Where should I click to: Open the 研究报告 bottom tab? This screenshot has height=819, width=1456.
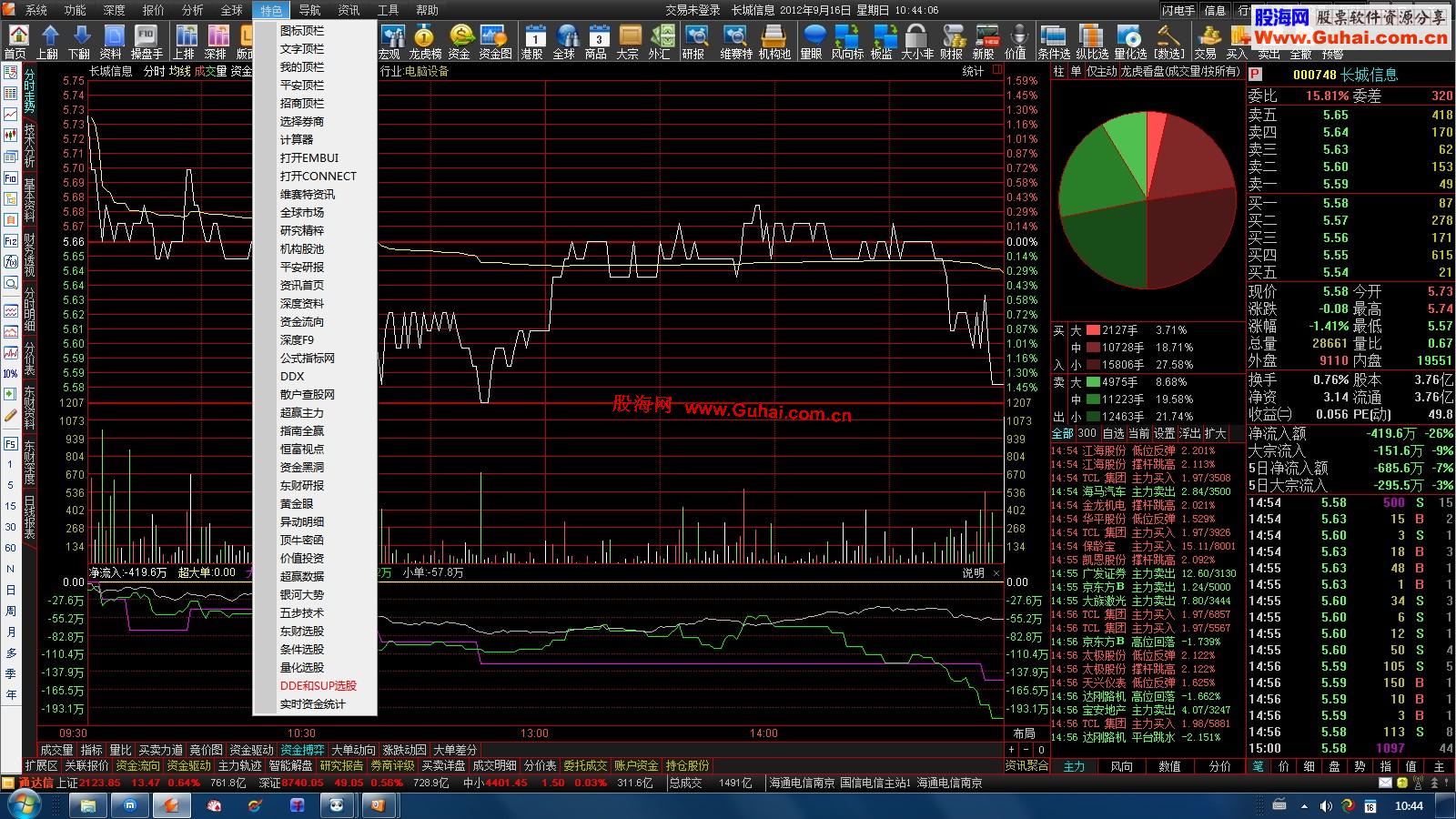(x=341, y=766)
